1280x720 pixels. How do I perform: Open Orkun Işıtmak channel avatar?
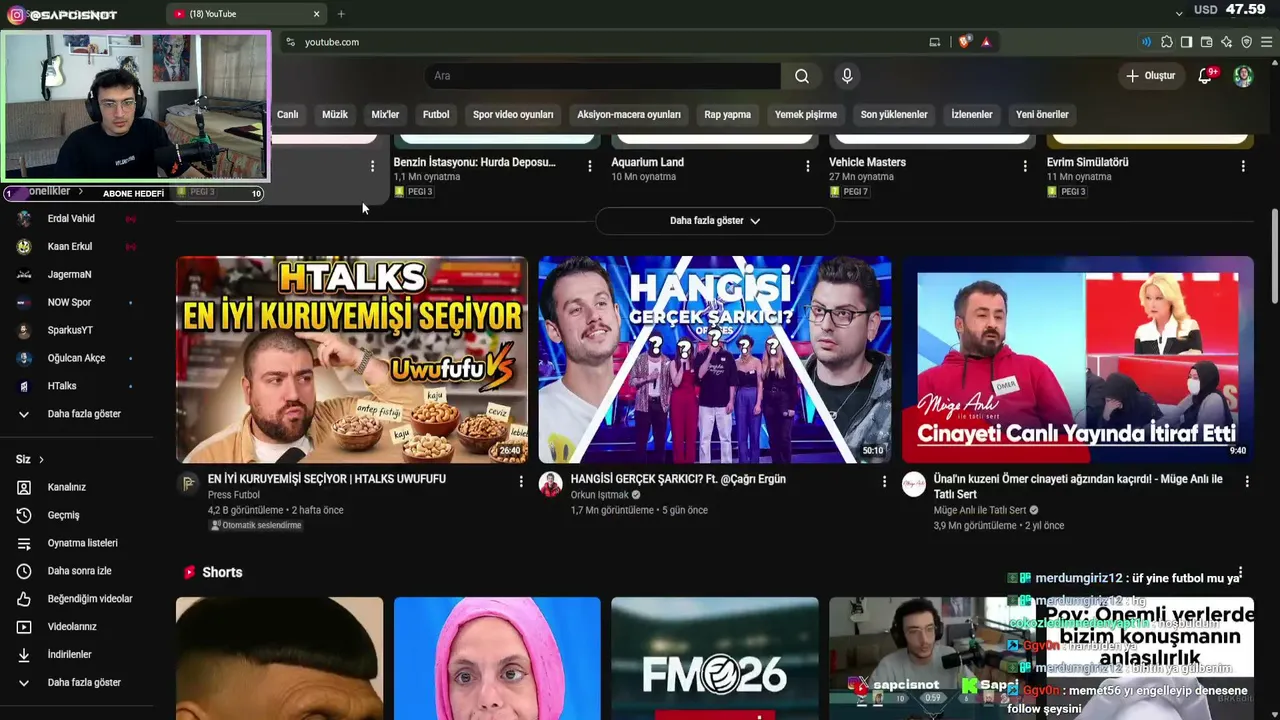(551, 485)
